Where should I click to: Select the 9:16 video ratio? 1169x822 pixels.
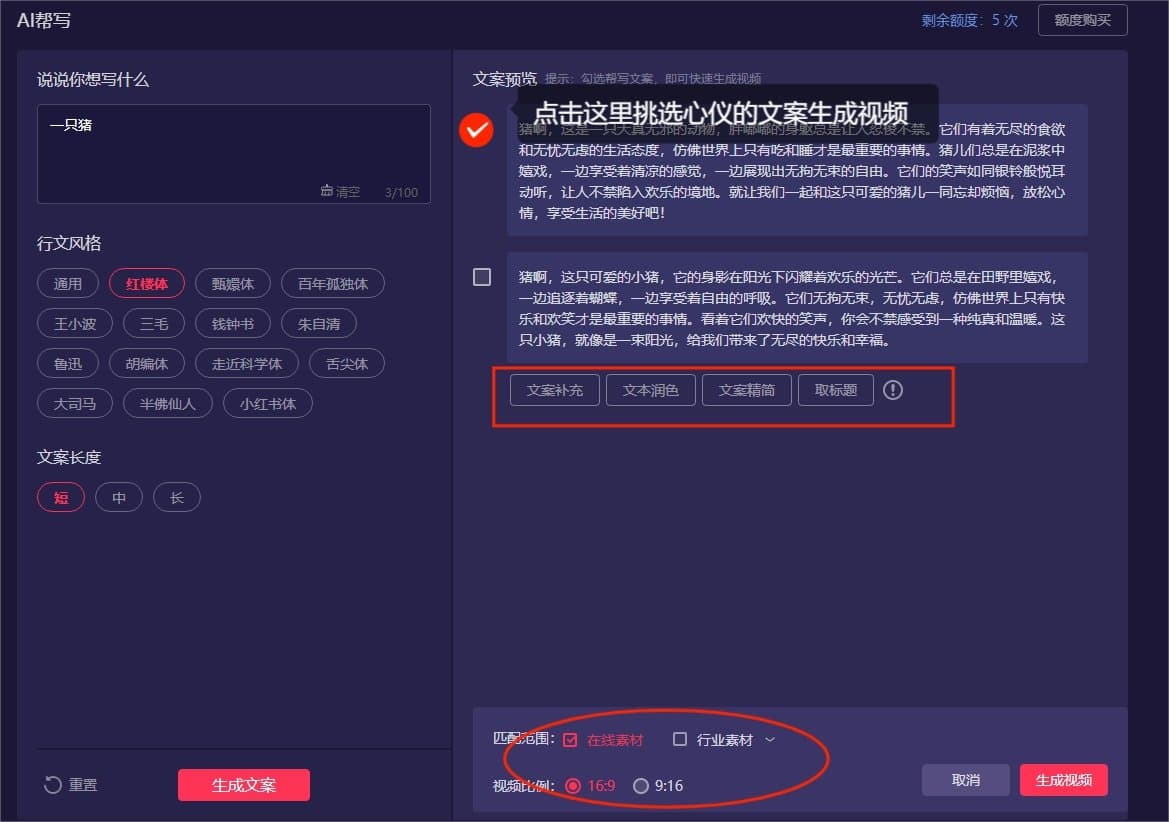(640, 785)
